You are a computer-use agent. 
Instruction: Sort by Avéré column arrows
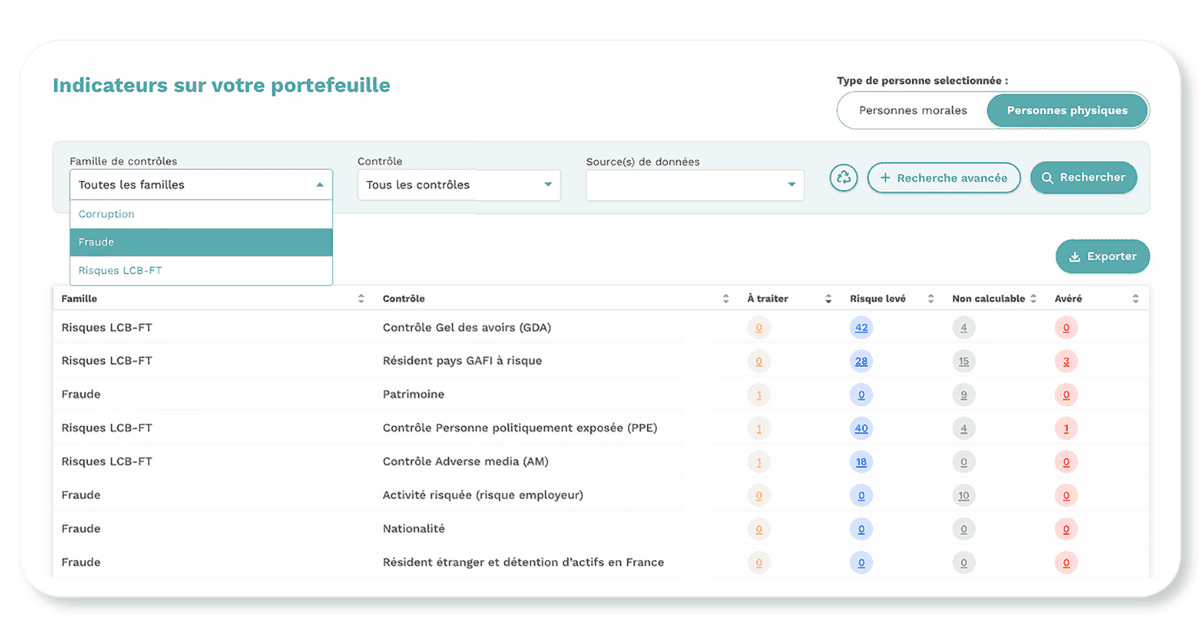tap(1135, 299)
